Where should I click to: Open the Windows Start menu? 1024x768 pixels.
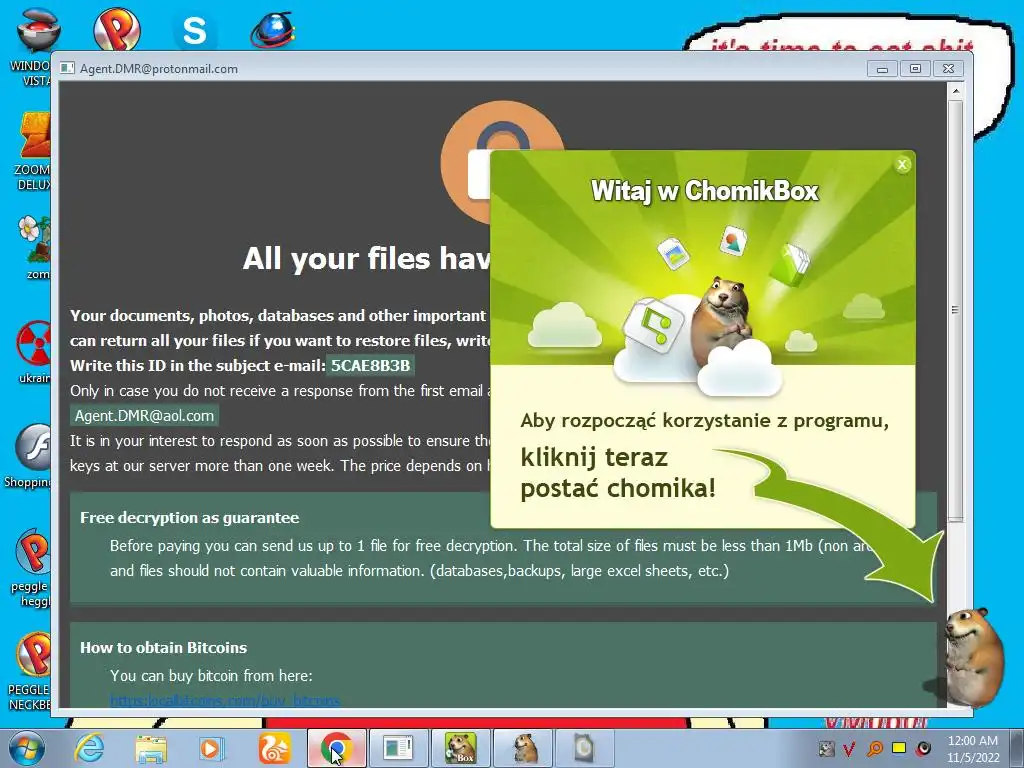click(27, 748)
